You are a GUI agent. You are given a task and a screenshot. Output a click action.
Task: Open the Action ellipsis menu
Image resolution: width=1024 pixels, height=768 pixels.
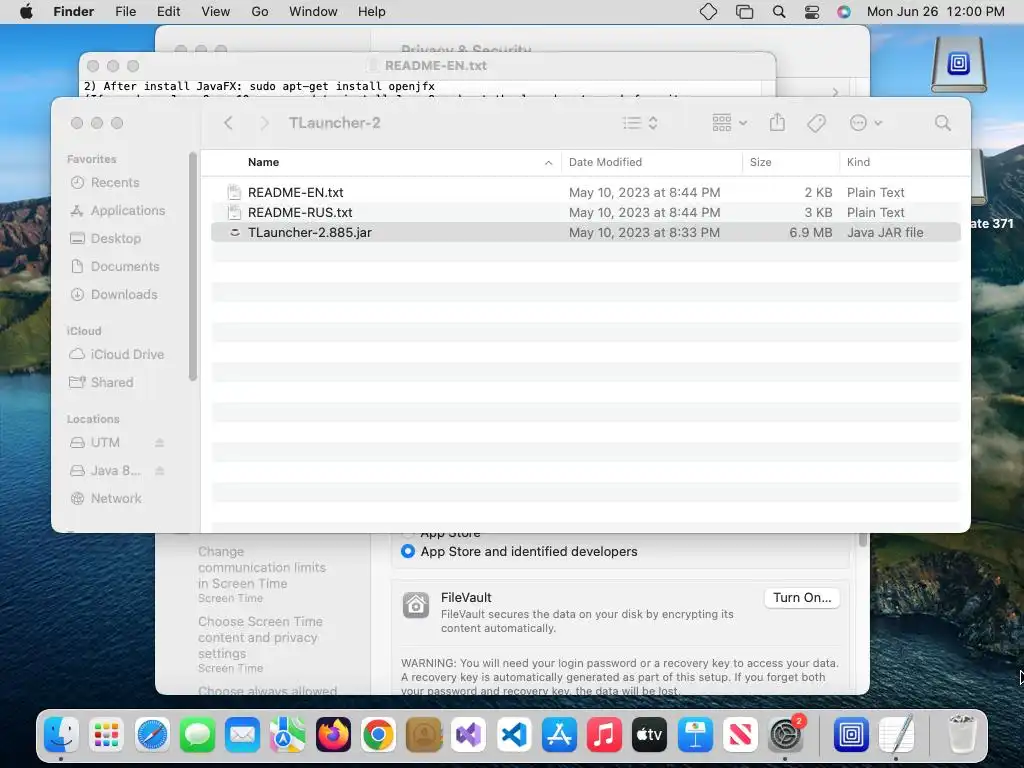865,123
